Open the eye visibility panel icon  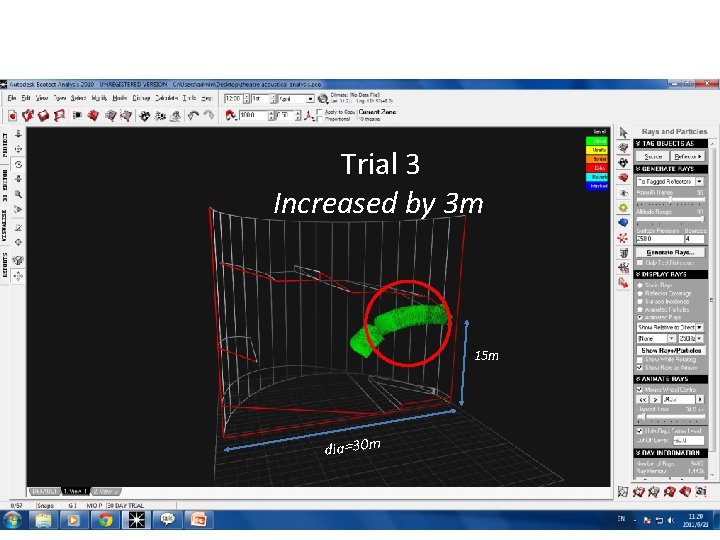pos(623,193)
